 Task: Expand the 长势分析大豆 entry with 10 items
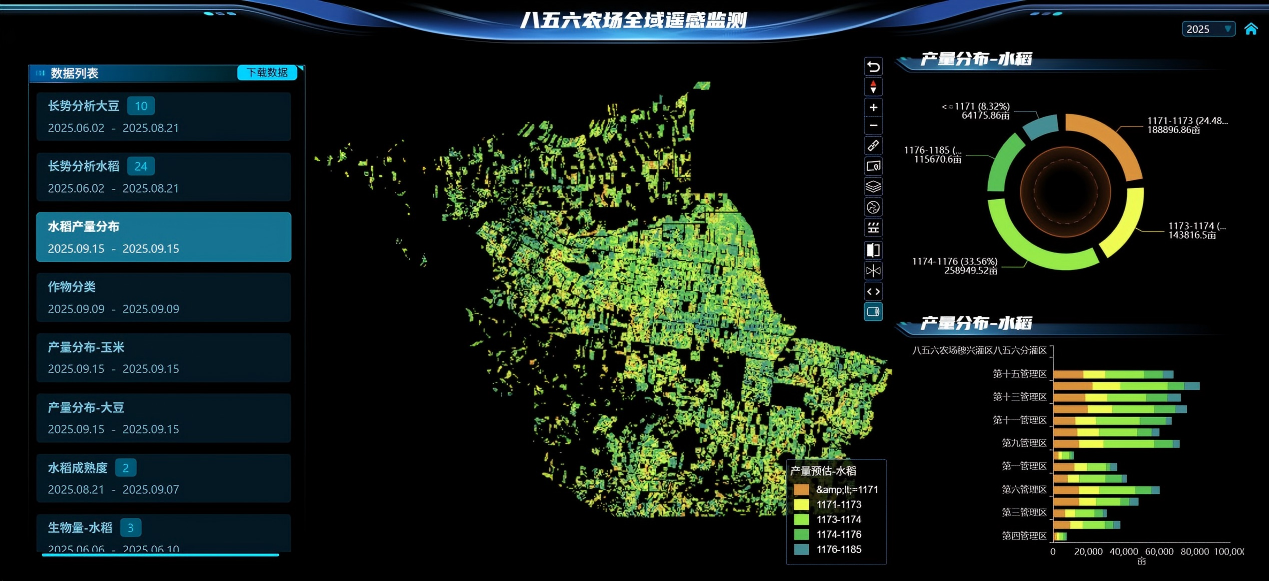[163, 116]
